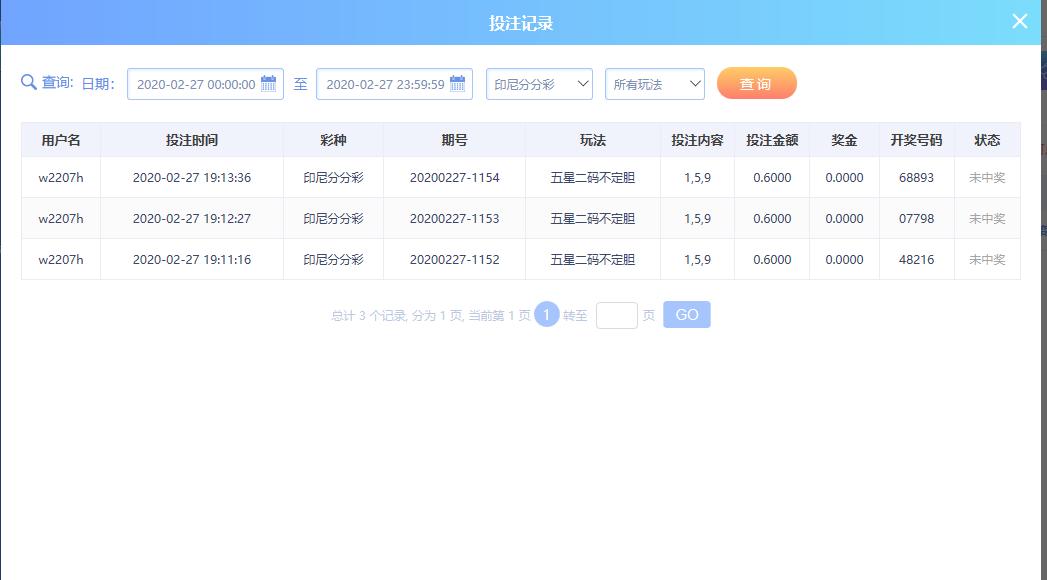The image size is (1047, 580).
Task: Select period number 20200227-1153
Action: [x=454, y=218]
